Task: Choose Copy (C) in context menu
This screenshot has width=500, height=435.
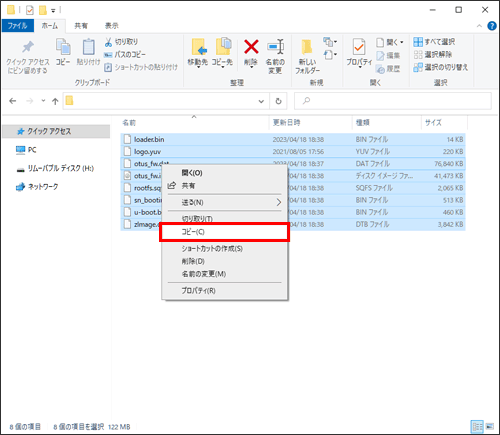Action: (225, 232)
